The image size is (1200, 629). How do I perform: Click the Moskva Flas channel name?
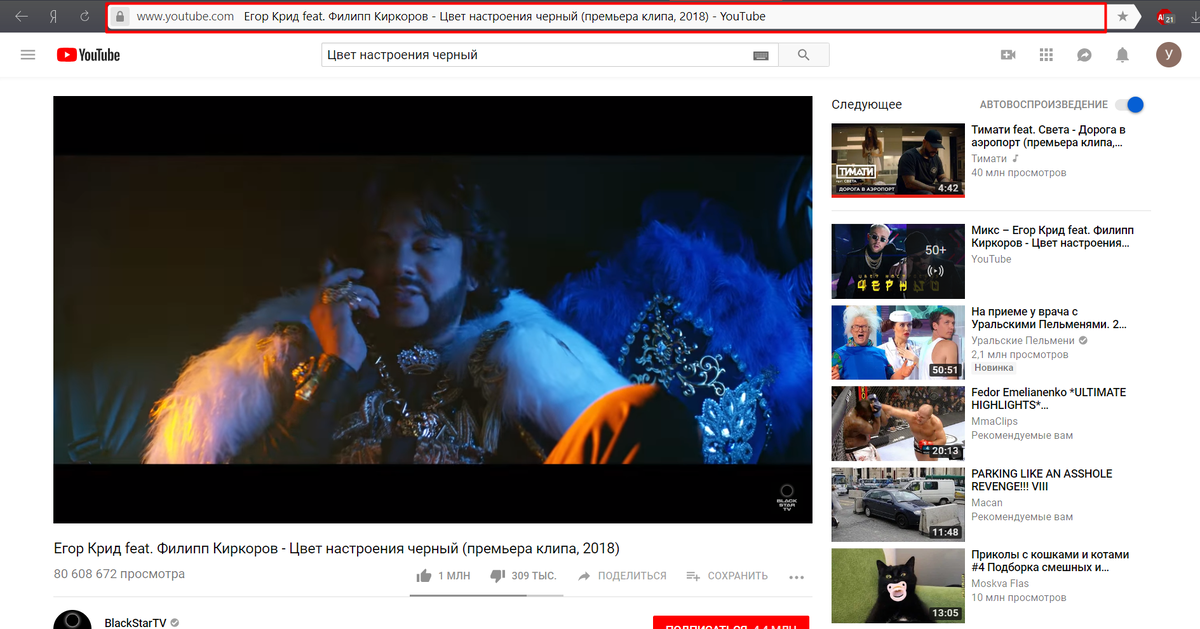pos(1000,584)
